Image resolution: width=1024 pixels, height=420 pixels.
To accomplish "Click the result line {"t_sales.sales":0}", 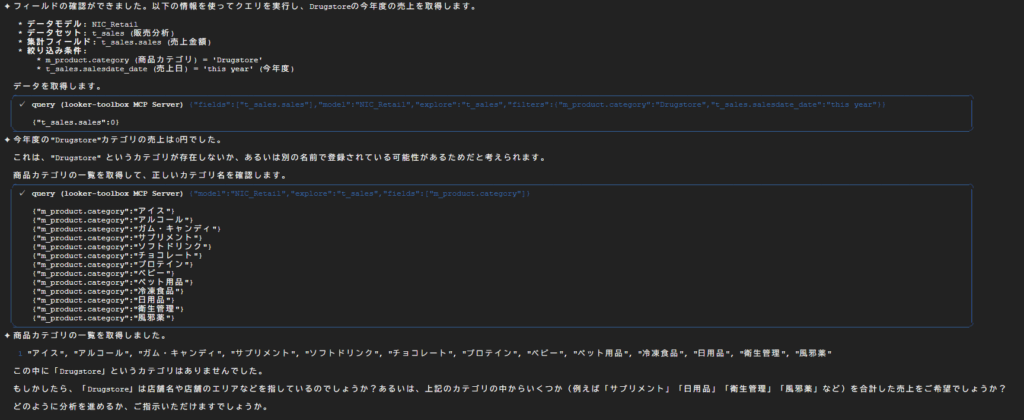I will point(76,122).
